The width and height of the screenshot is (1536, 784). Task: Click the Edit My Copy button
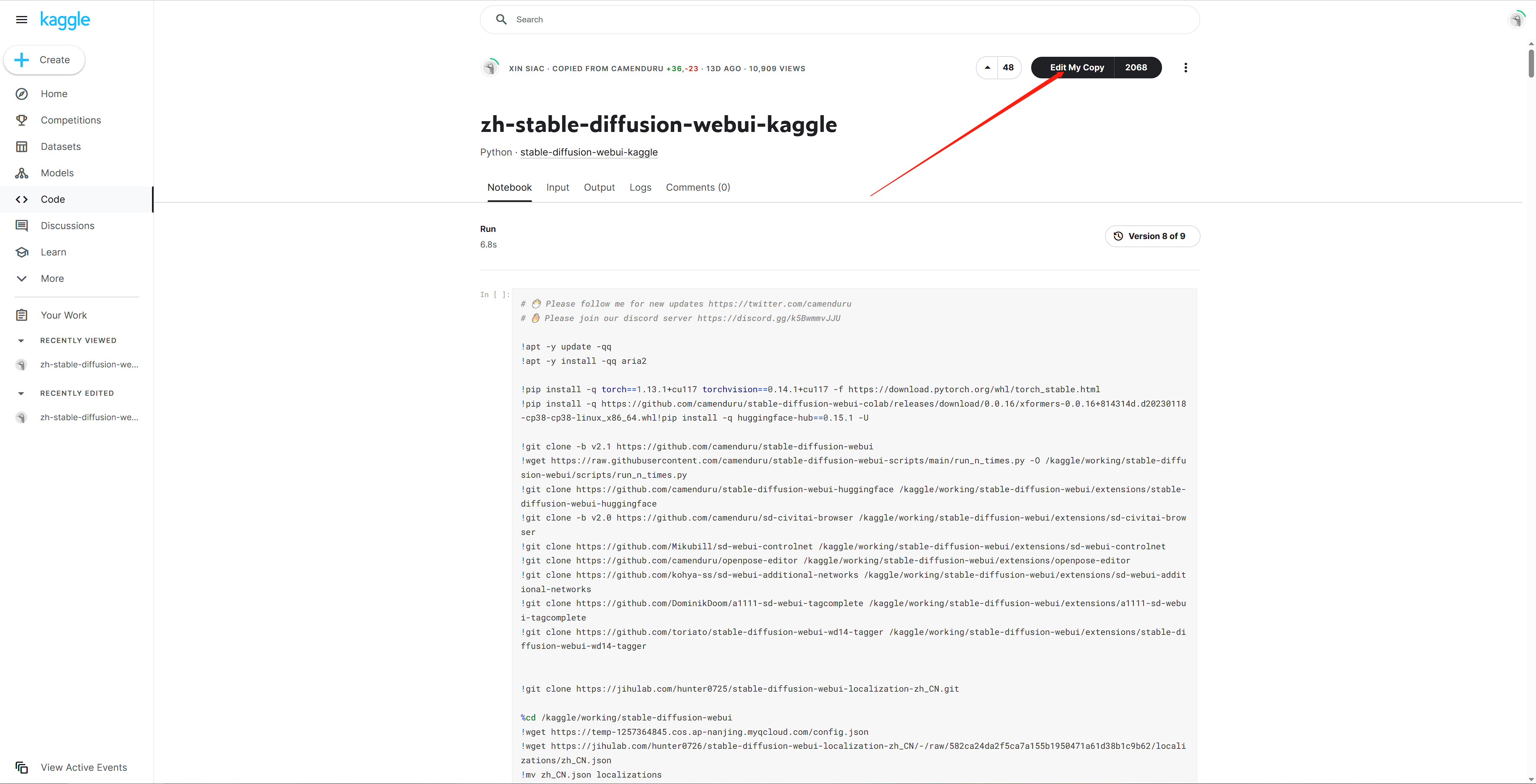1076,68
